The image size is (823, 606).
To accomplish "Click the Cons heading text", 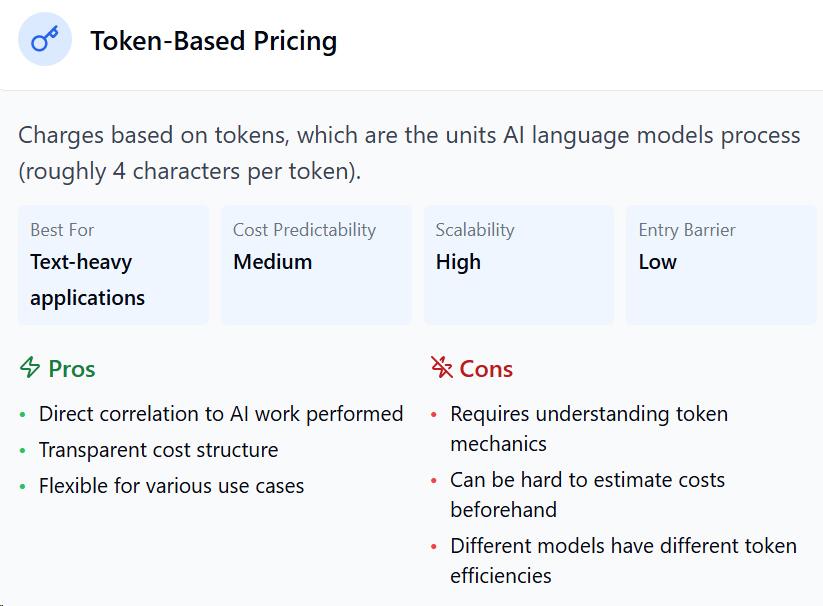I will pyautogui.click(x=486, y=369).
